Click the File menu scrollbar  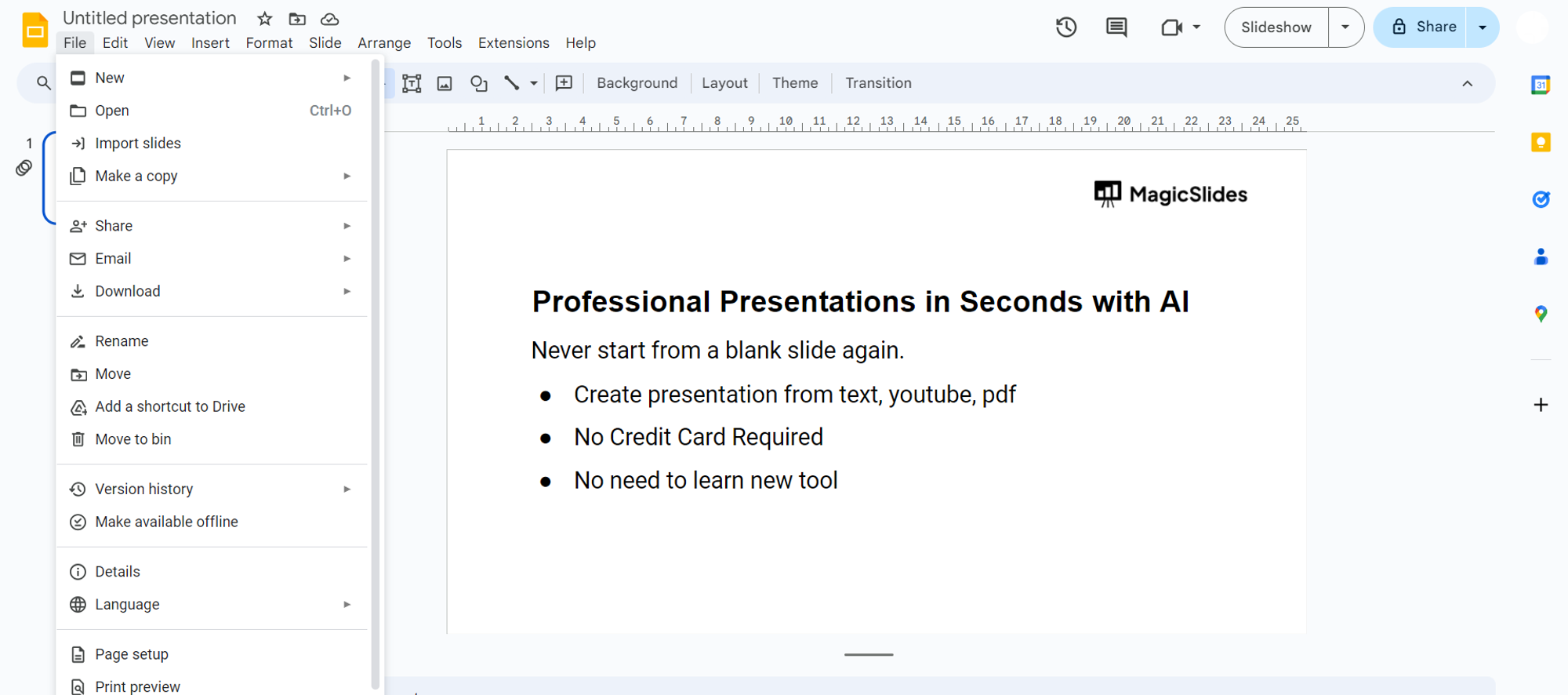376,375
